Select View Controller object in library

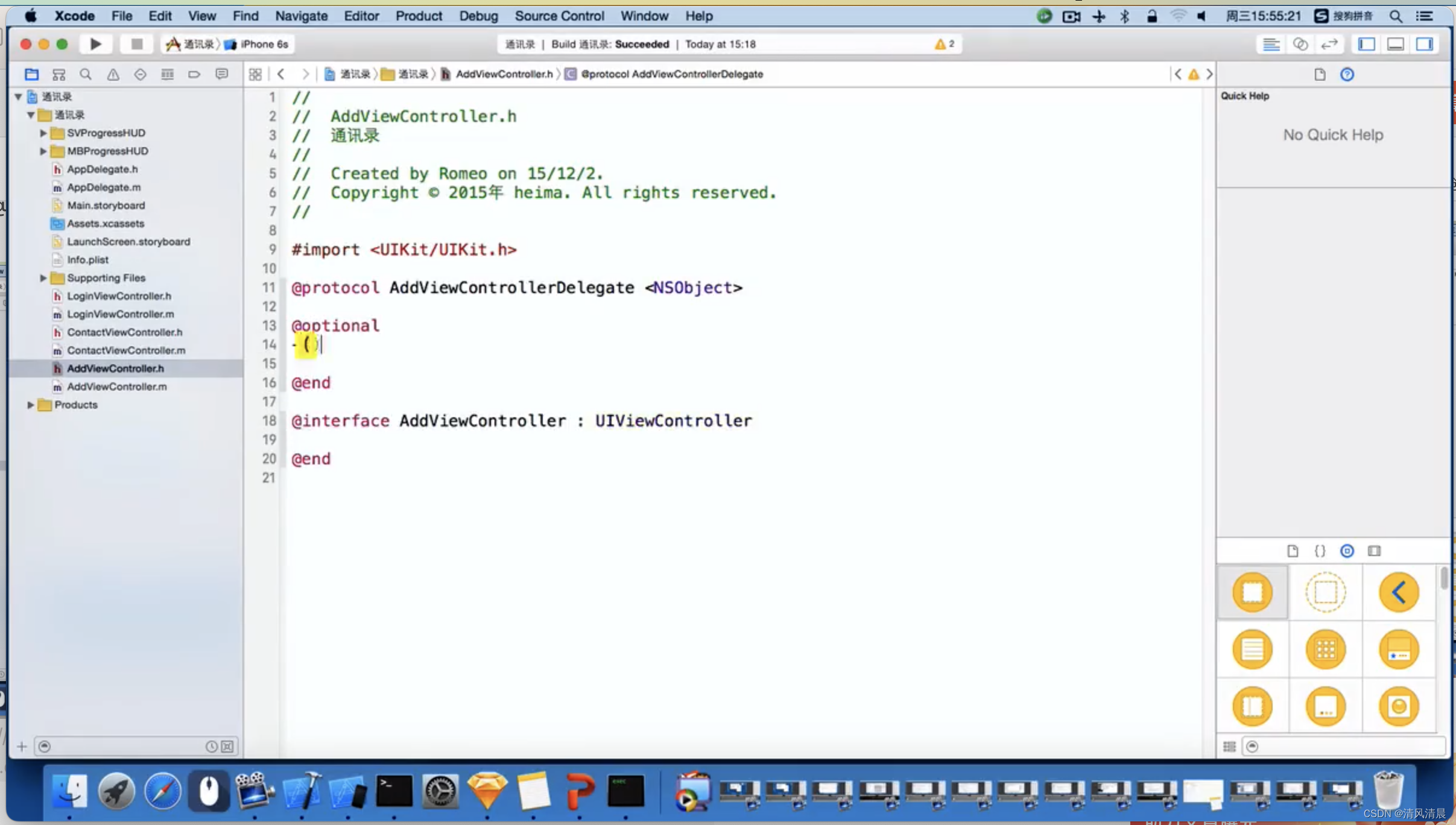1252,592
